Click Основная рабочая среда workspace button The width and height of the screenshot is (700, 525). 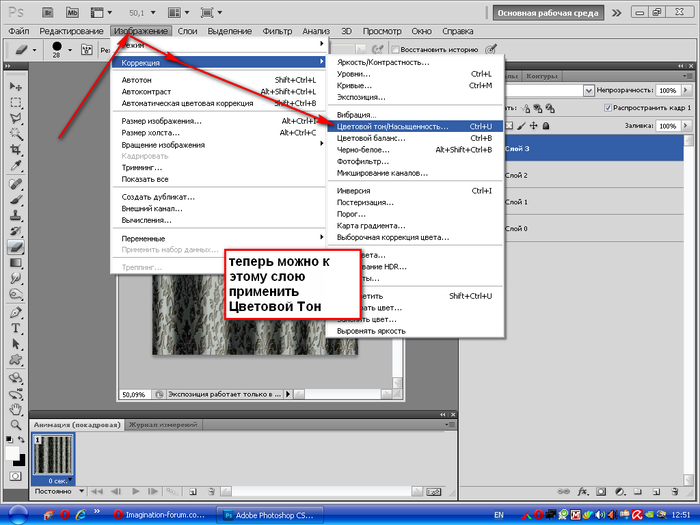(548, 13)
